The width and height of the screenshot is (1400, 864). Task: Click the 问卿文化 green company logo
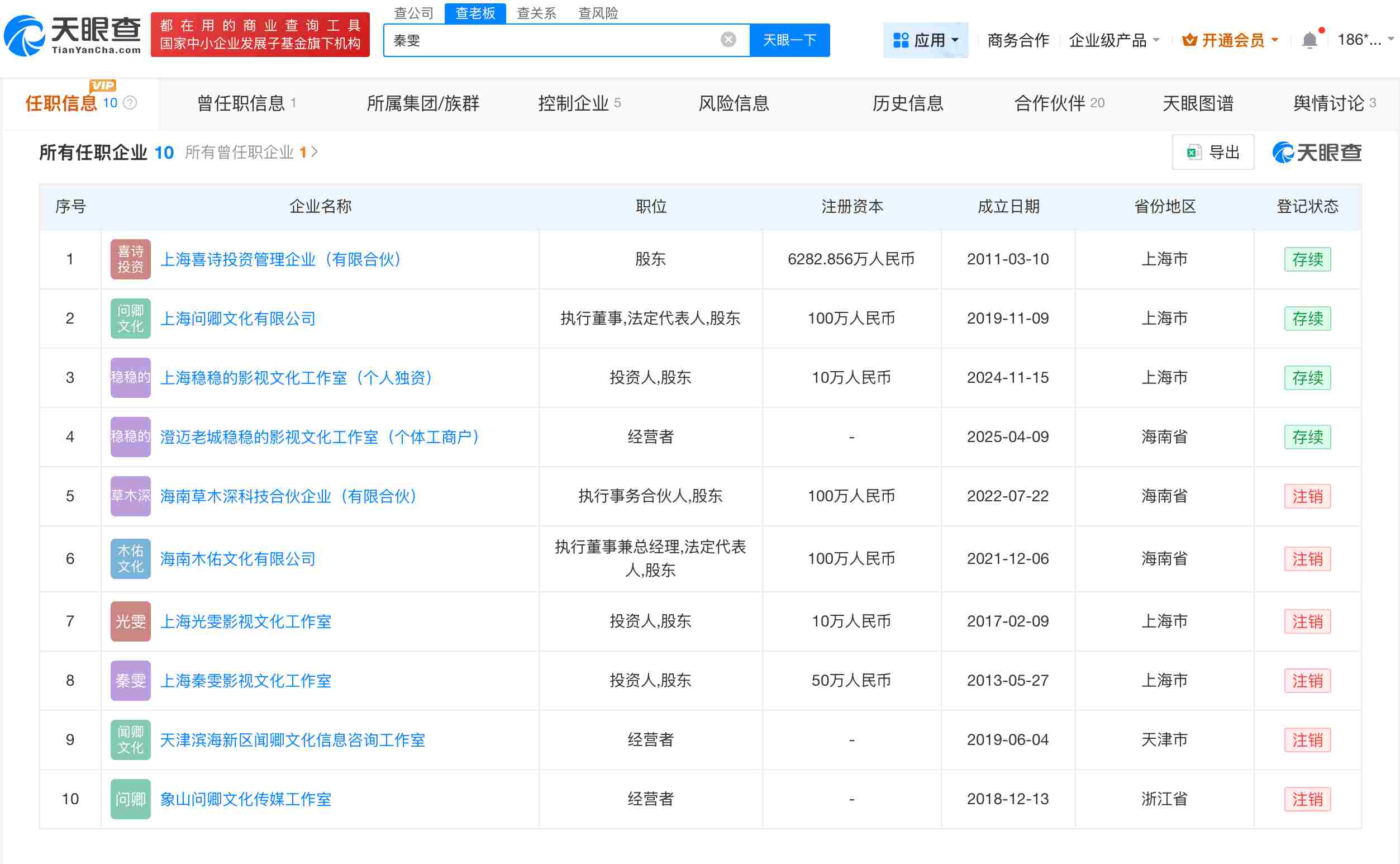click(130, 319)
